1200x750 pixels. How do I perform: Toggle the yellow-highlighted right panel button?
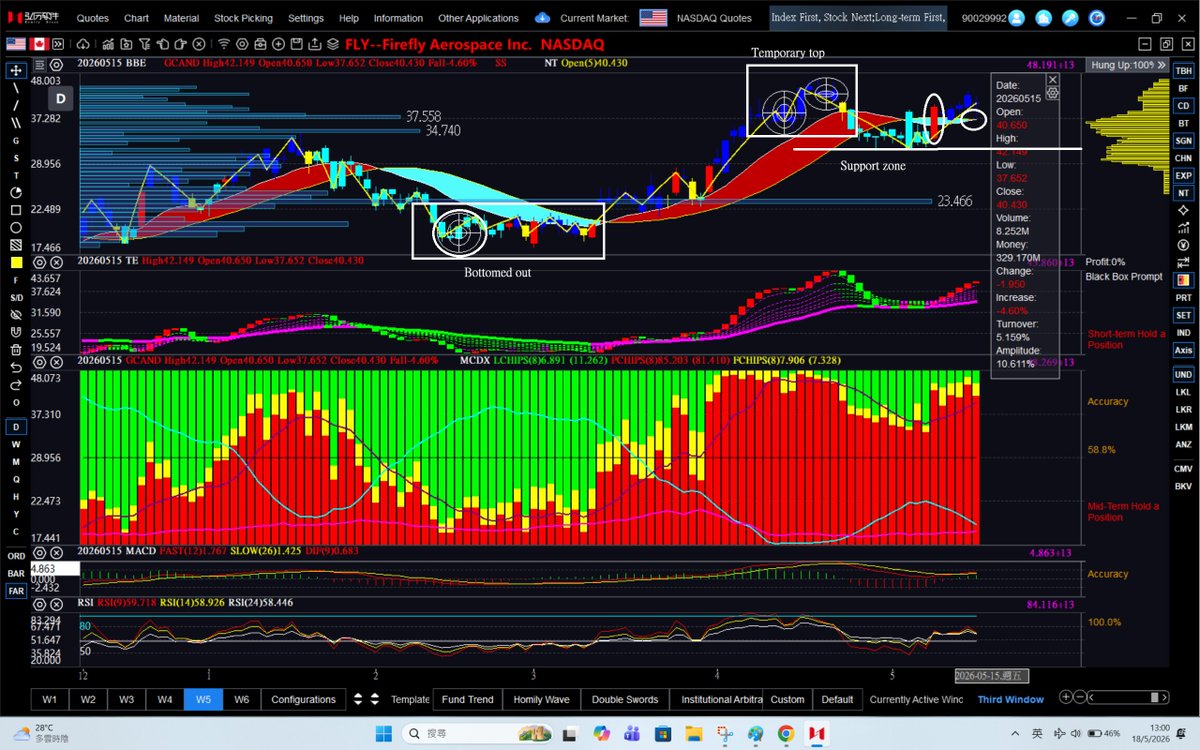1183,280
